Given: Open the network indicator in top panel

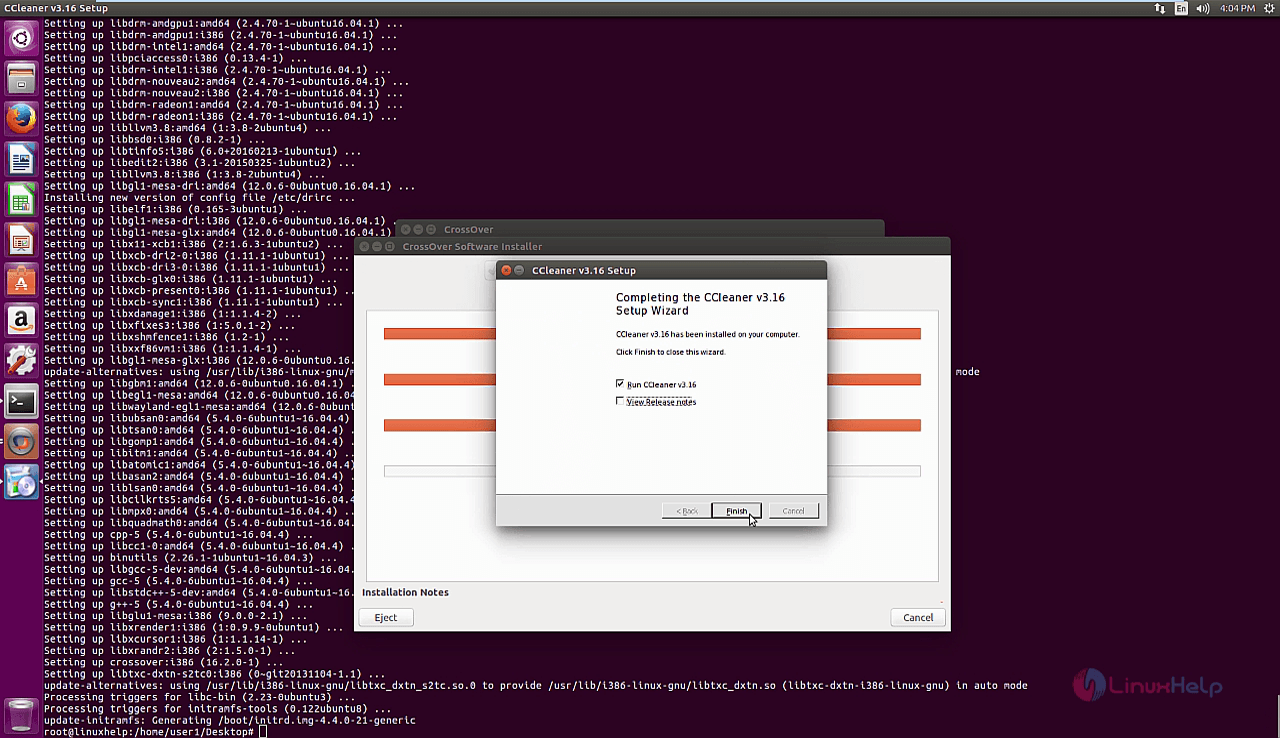Looking at the screenshot, I should point(1160,8).
